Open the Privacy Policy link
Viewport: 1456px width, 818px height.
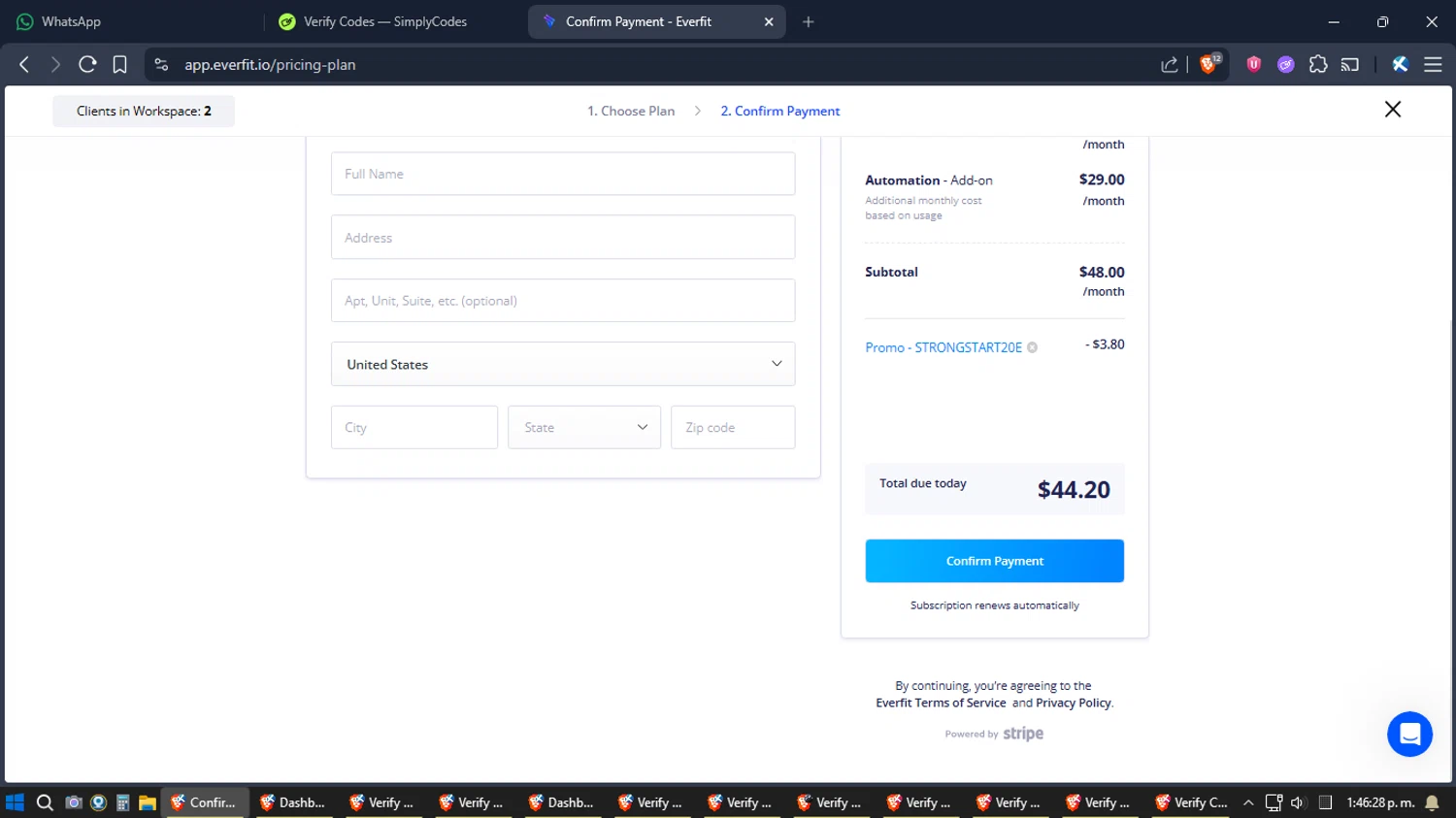pyautogui.click(x=1074, y=703)
